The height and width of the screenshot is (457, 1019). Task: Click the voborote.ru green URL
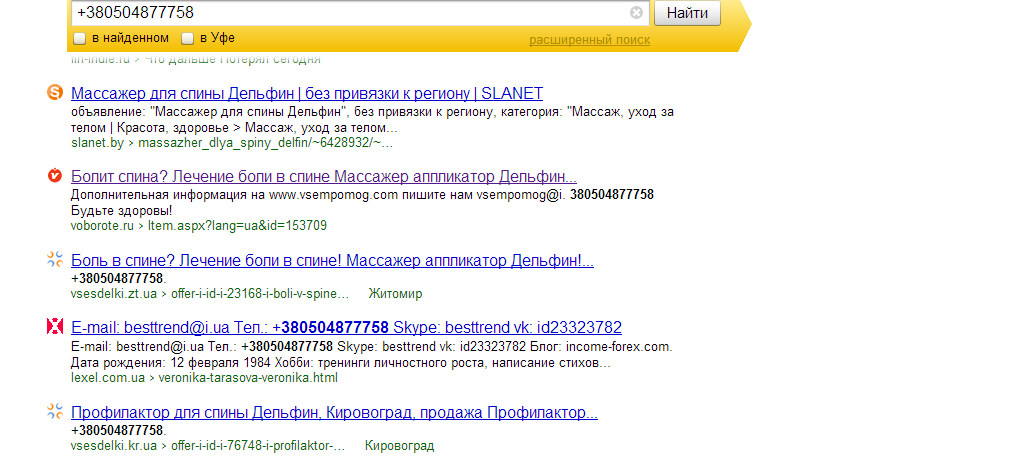[199, 226]
